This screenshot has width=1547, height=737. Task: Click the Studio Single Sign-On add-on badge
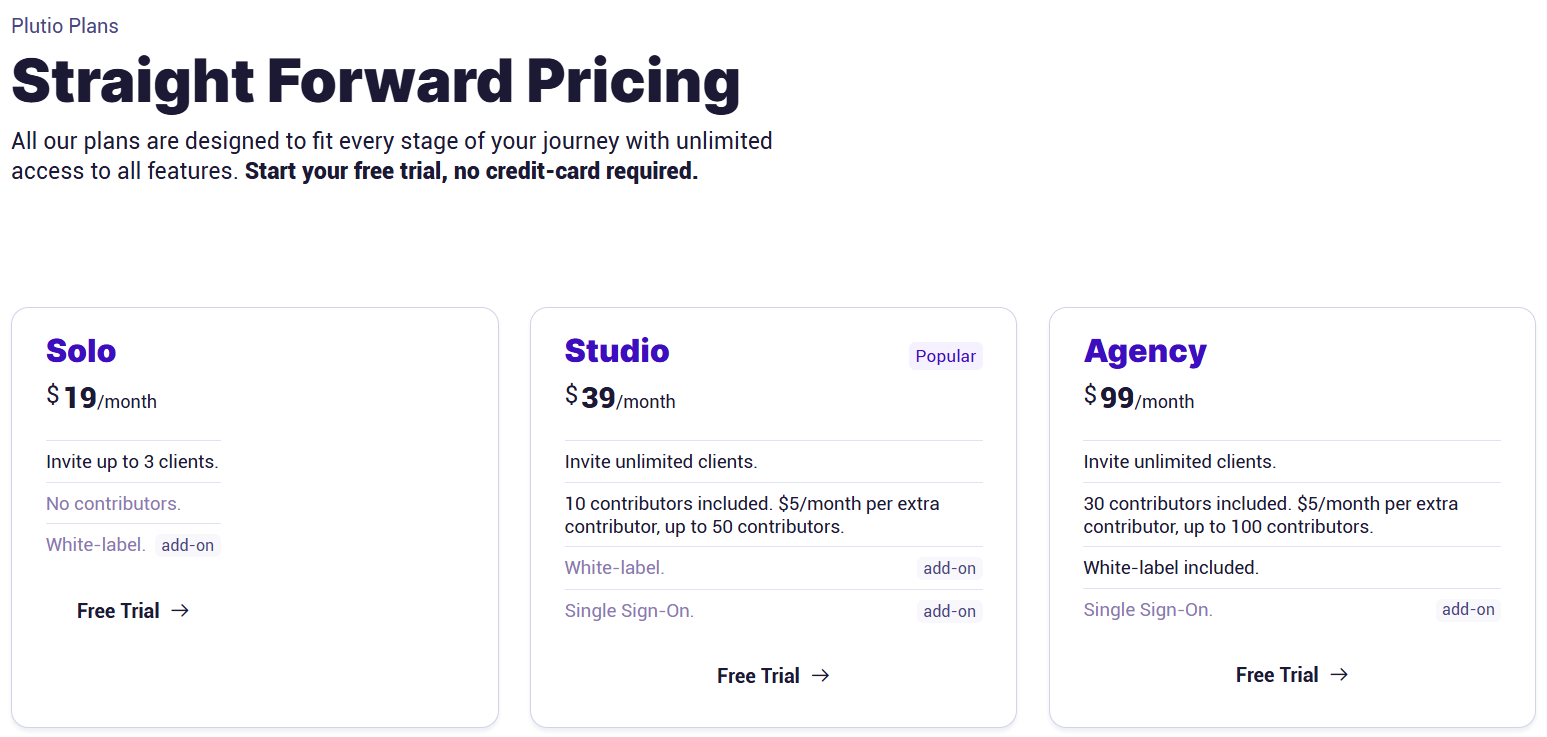point(949,611)
